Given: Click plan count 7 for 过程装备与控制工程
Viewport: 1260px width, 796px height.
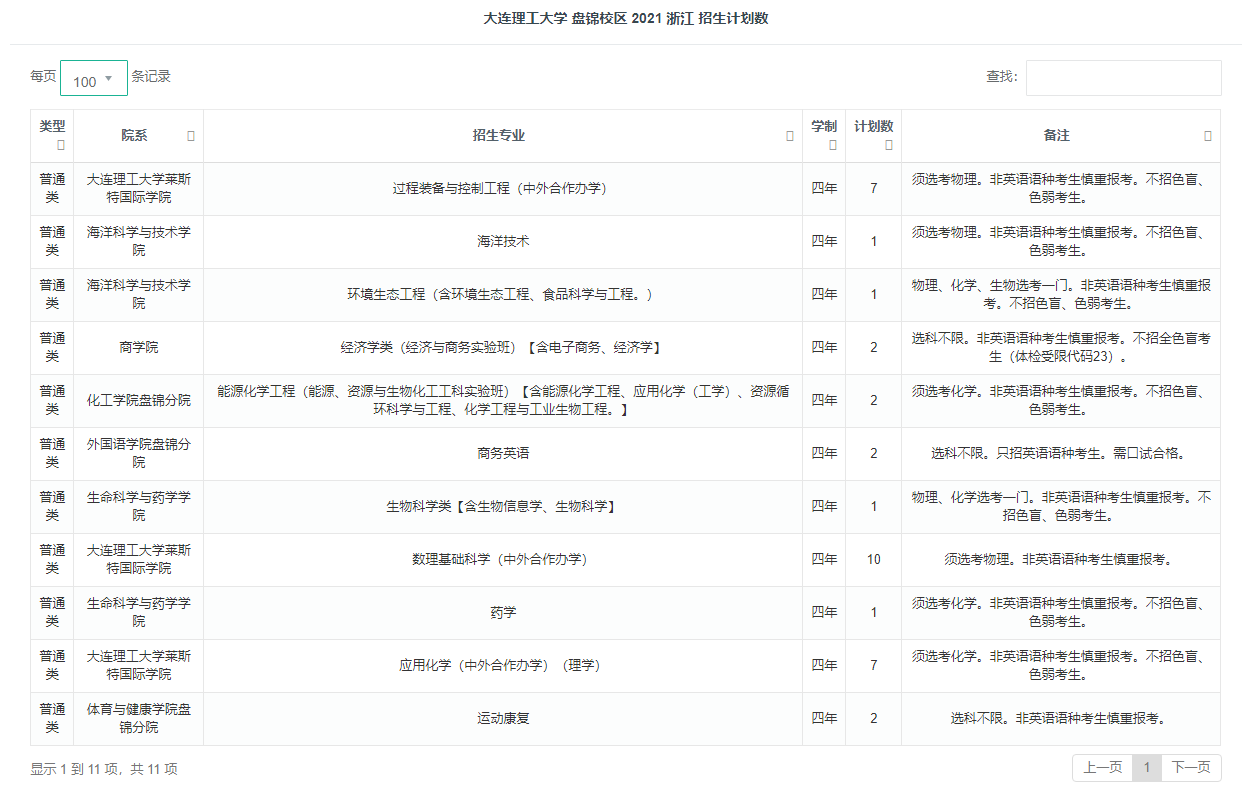Looking at the screenshot, I should [873, 188].
